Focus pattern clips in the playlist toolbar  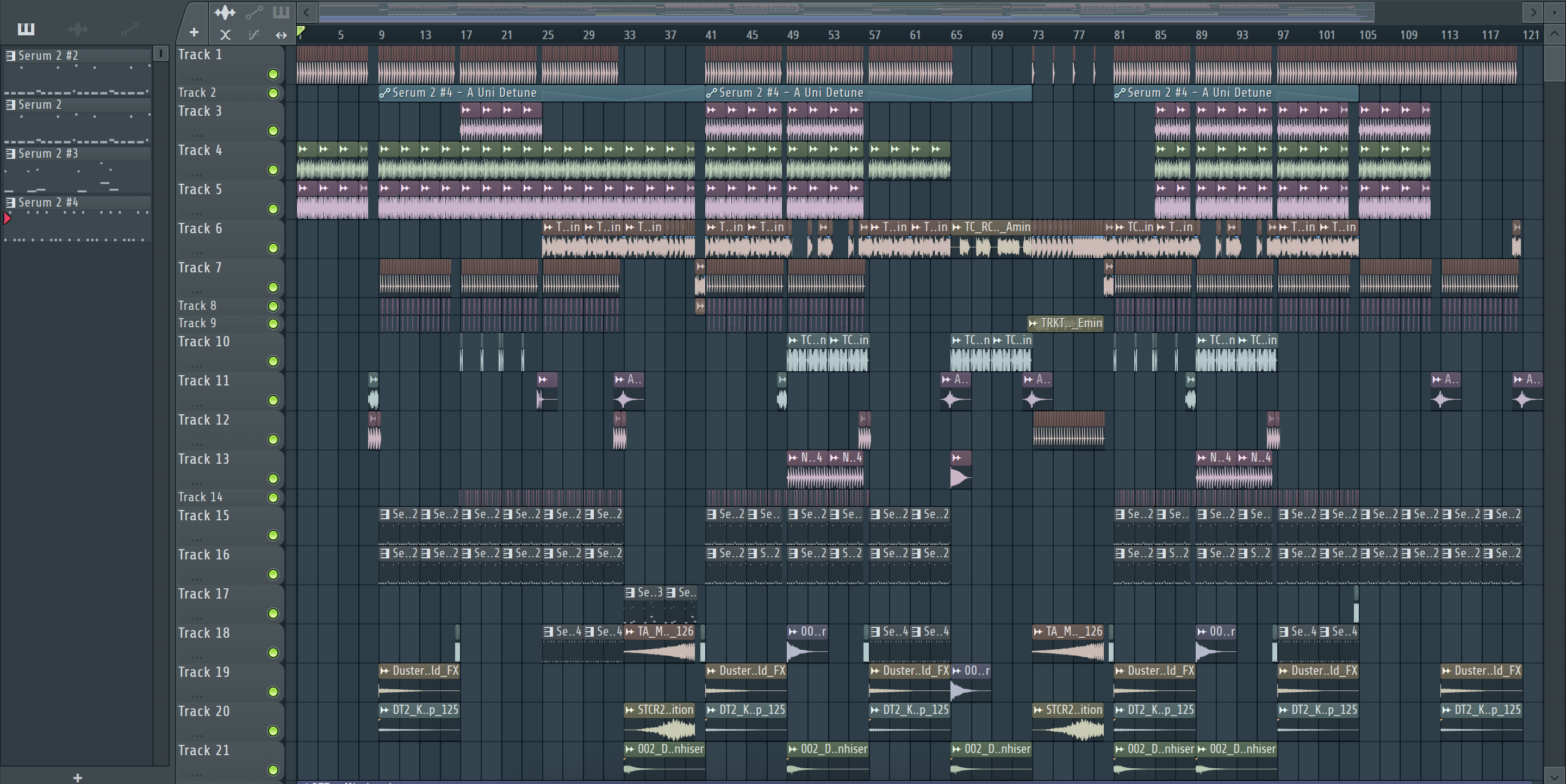pyautogui.click(x=281, y=11)
